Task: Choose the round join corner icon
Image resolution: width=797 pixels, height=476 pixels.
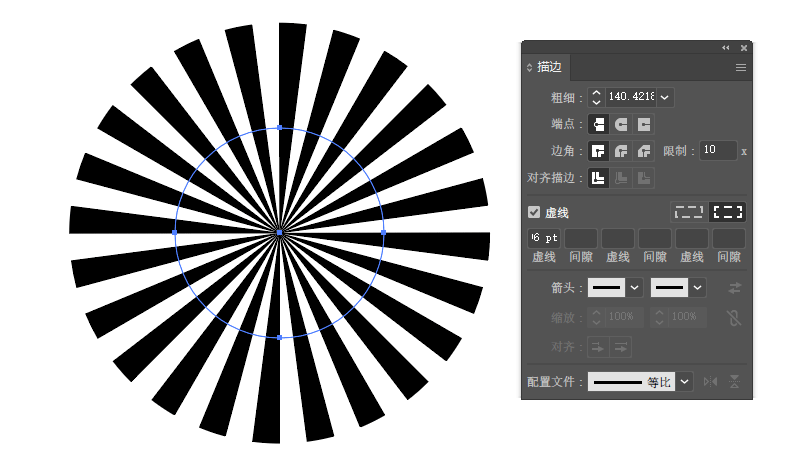Action: 621,151
